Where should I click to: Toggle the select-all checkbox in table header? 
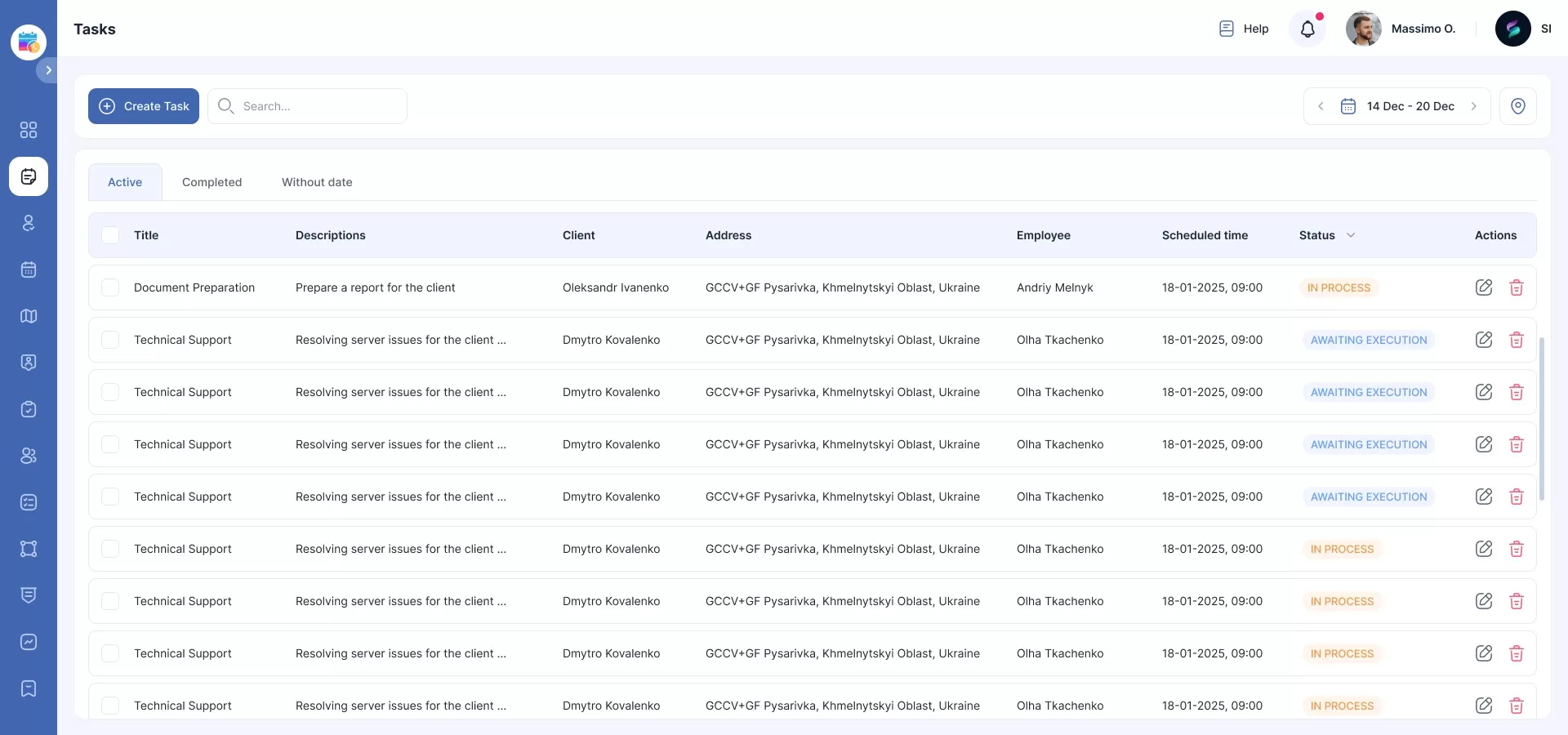coord(110,235)
